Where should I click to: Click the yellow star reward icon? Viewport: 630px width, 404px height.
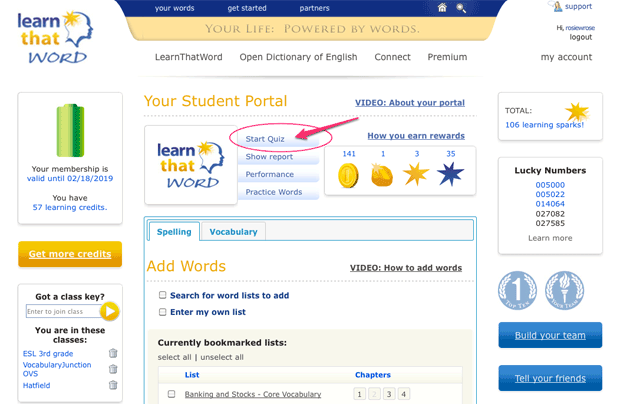tap(416, 174)
